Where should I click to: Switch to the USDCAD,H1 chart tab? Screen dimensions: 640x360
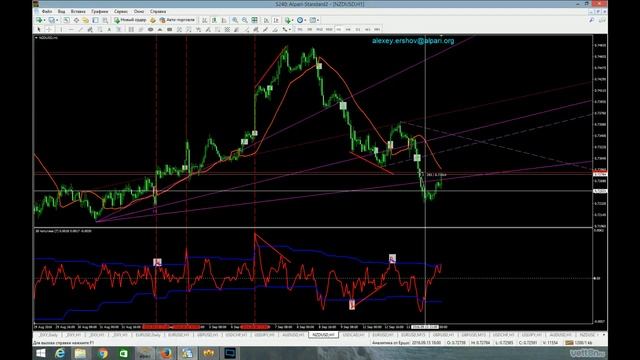tap(354, 335)
